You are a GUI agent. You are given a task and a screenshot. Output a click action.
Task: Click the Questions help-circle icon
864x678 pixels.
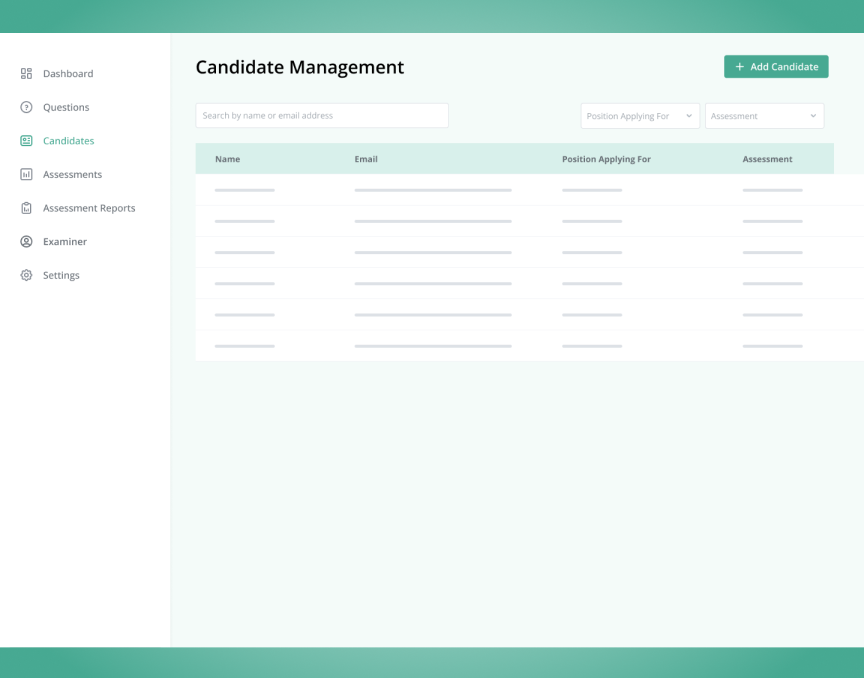27,107
